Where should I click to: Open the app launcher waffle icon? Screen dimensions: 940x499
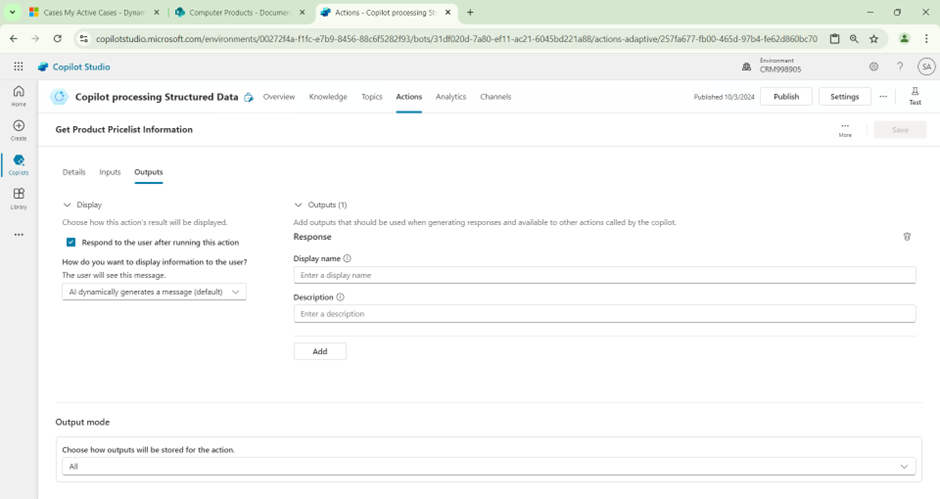[x=18, y=67]
